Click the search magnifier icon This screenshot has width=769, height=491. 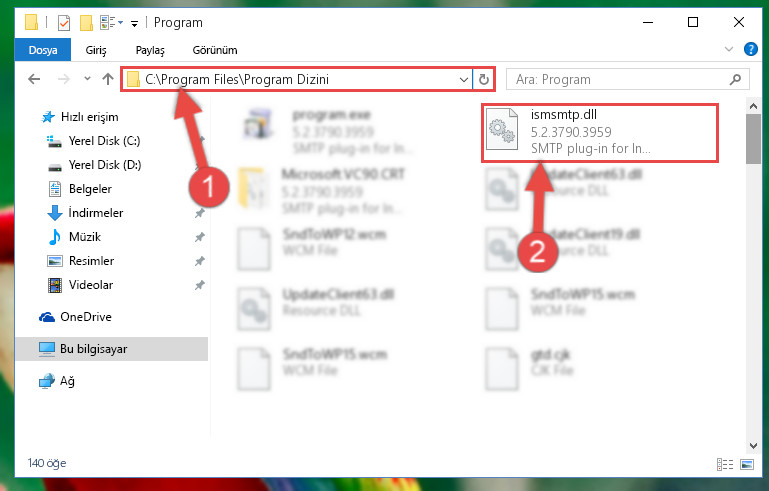(x=735, y=79)
